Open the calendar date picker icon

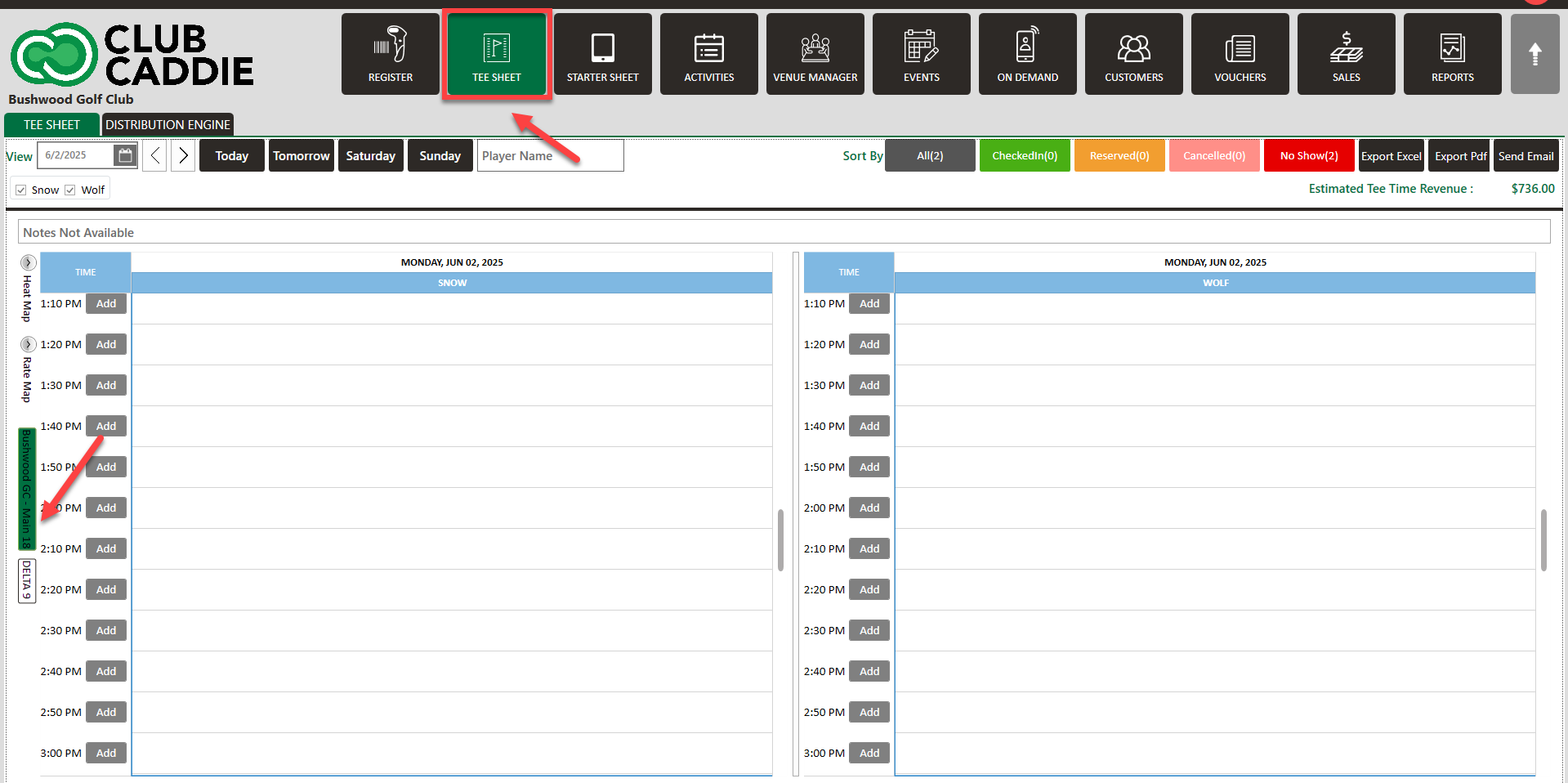(x=125, y=155)
